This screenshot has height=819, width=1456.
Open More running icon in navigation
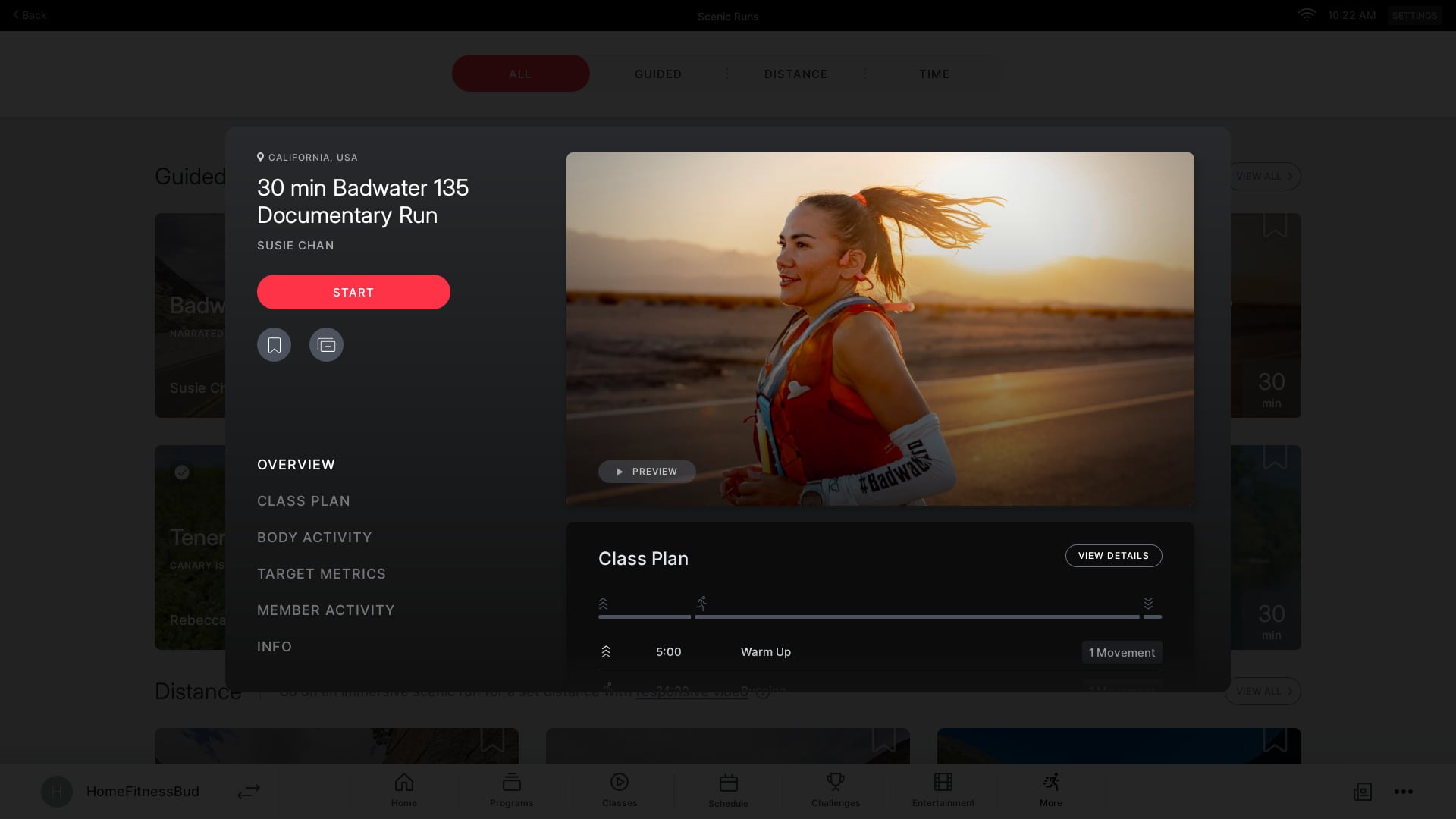1051,790
